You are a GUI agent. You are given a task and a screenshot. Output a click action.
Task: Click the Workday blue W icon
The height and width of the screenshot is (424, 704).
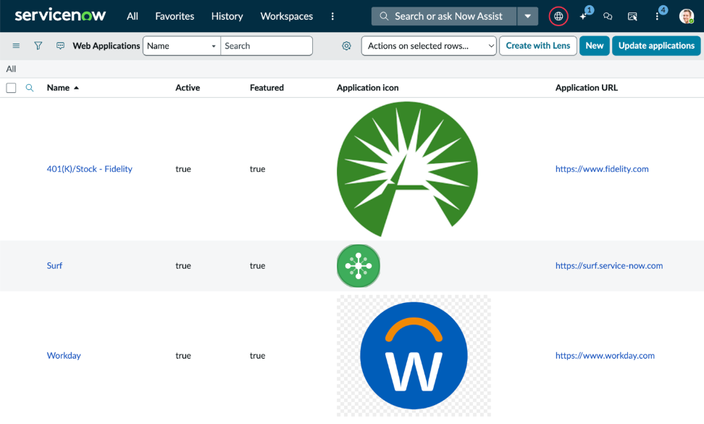[x=414, y=355]
